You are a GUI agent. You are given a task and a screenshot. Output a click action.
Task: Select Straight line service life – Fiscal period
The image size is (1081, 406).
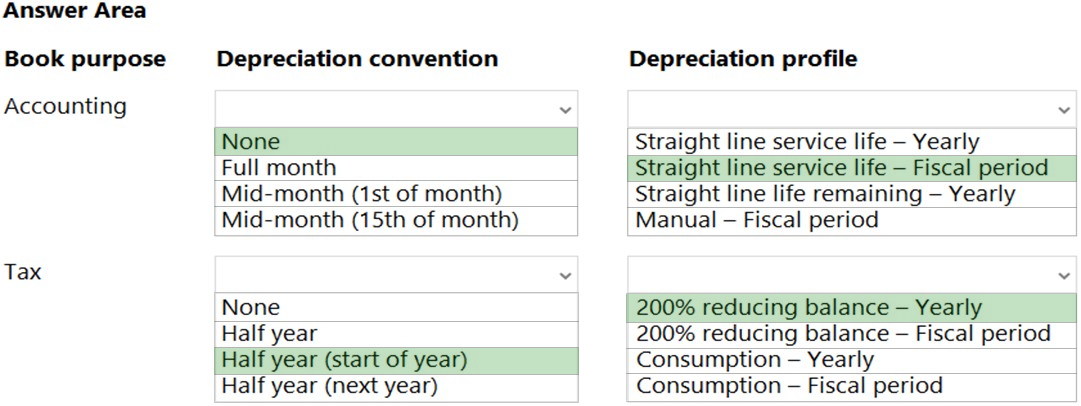coord(851,168)
